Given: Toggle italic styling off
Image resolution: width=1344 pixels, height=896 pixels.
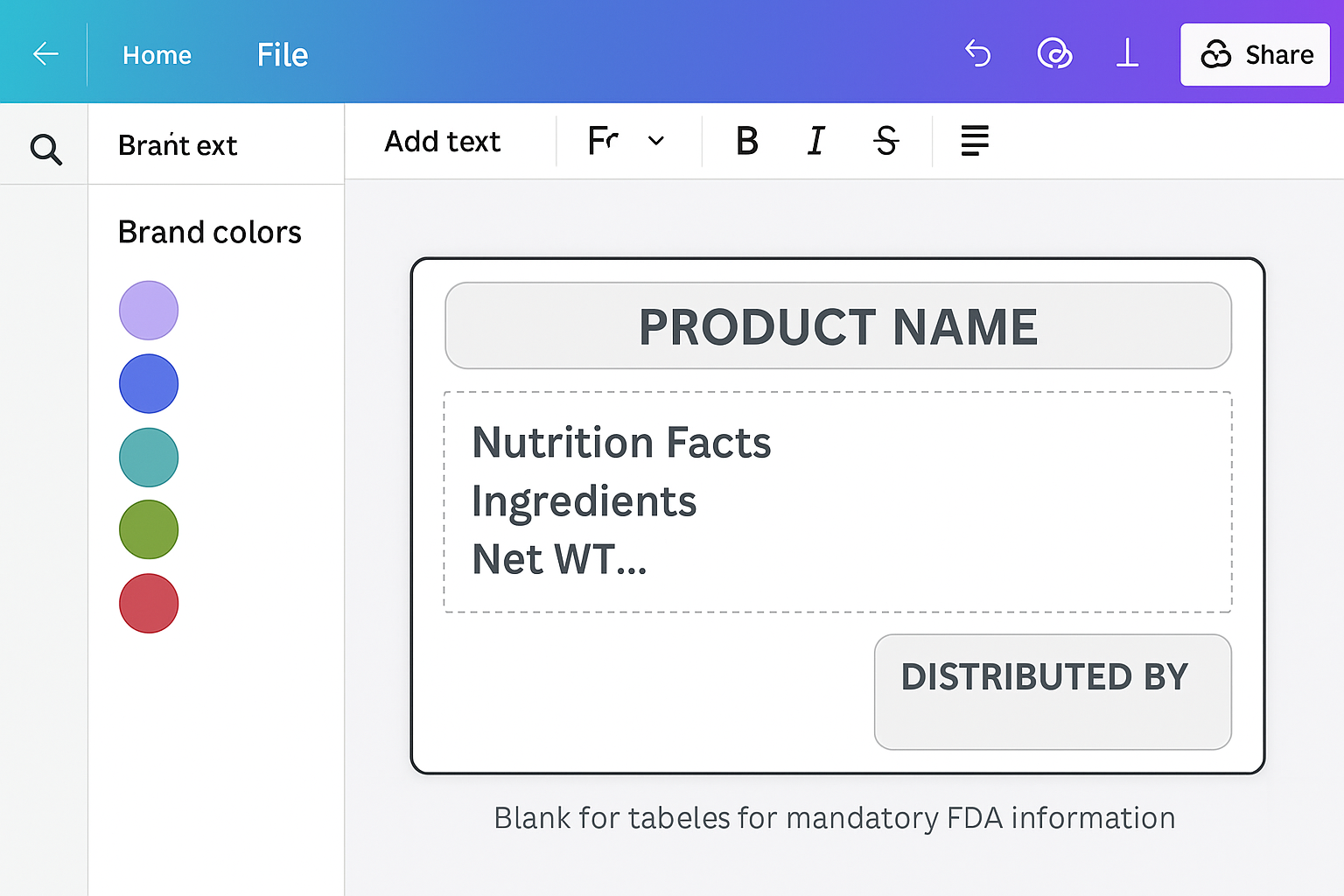Looking at the screenshot, I should pos(815,140).
